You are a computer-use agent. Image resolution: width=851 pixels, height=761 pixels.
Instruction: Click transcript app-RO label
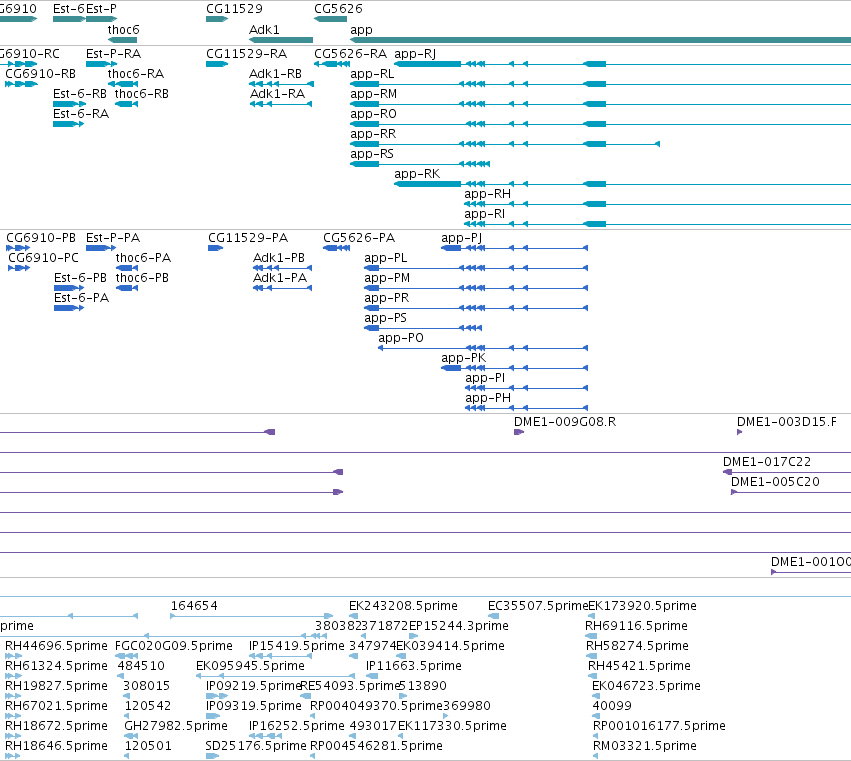(x=373, y=115)
